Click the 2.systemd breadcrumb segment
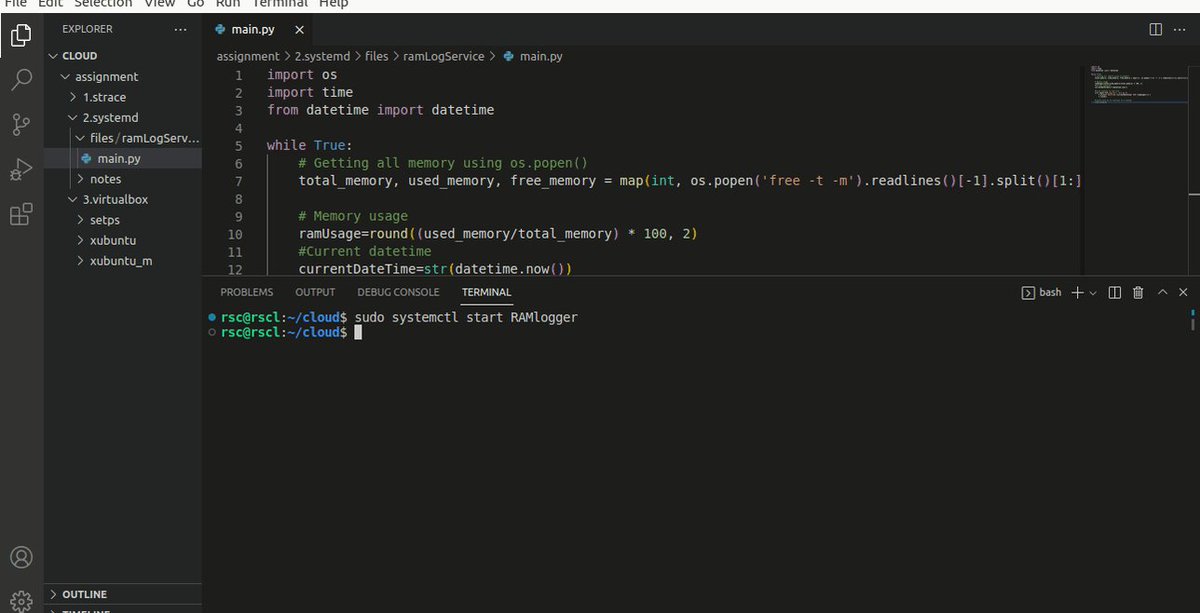The image size is (1200, 613). point(322,56)
